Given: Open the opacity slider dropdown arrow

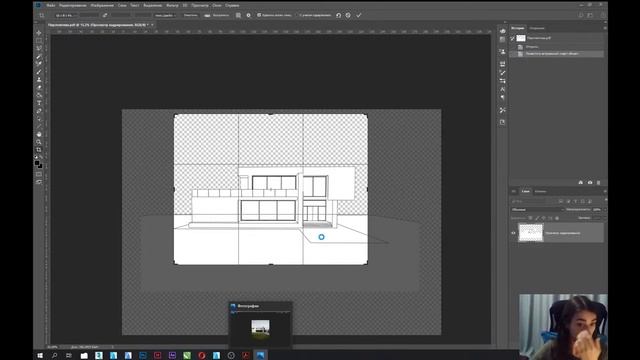Looking at the screenshot, I should (x=604, y=209).
